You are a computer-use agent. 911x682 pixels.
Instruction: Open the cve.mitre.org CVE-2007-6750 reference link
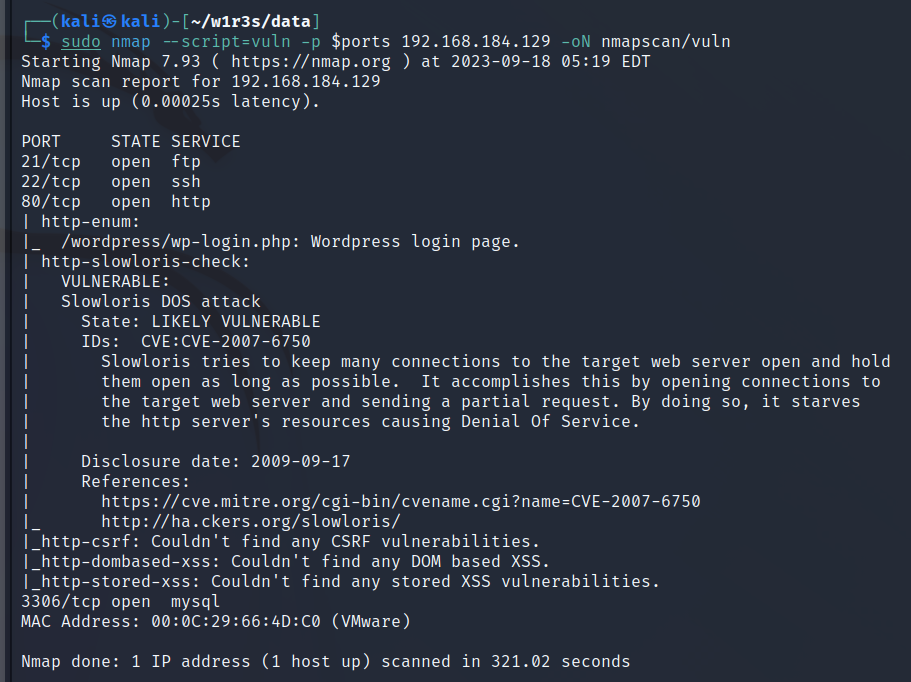click(401, 501)
